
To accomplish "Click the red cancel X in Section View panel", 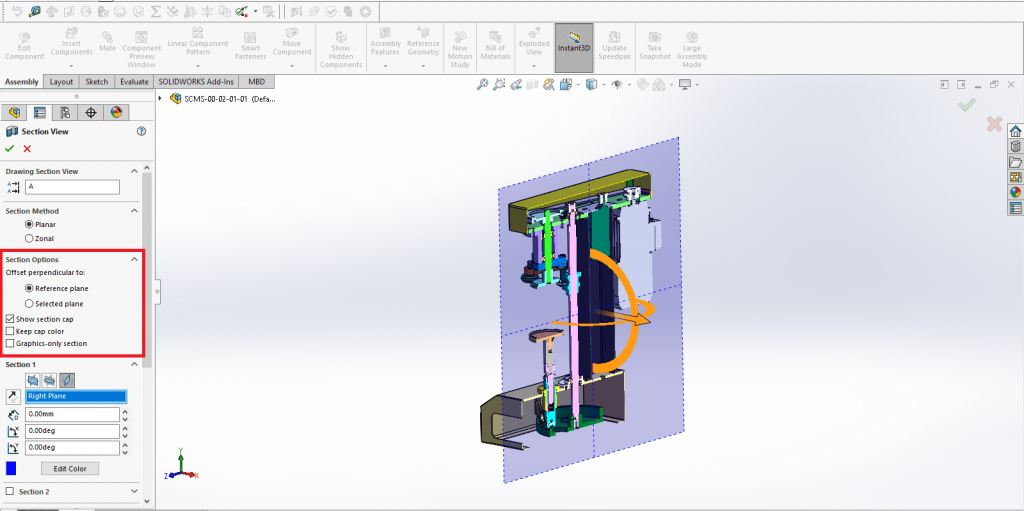I will tap(27, 148).
